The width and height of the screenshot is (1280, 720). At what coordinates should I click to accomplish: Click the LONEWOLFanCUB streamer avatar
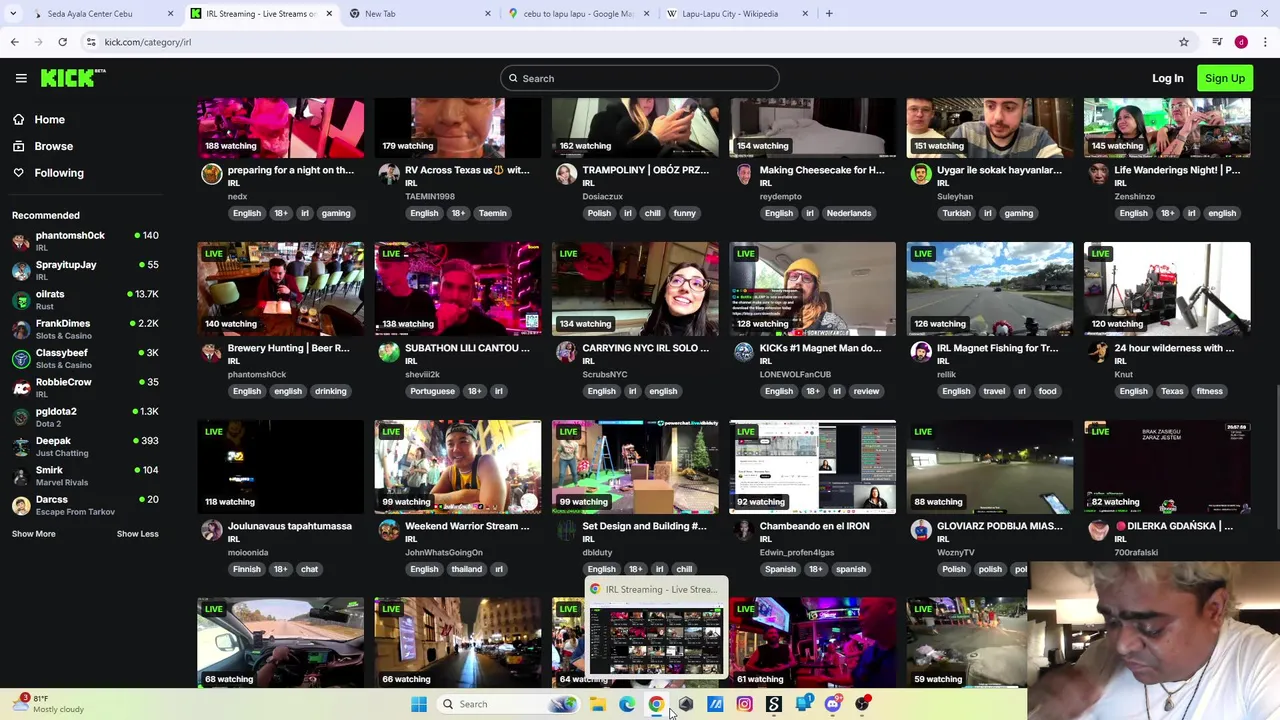(x=743, y=352)
